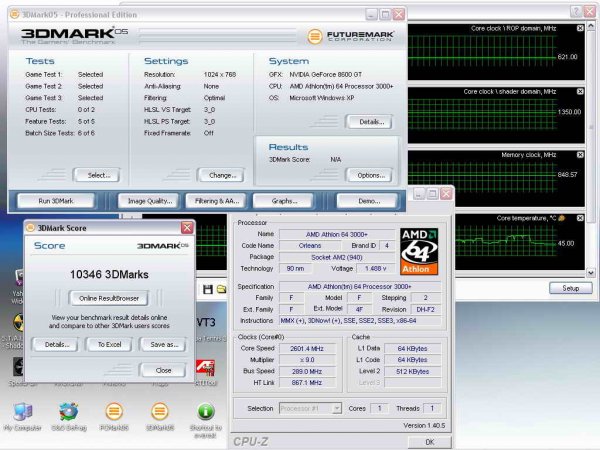Click the monitoring window scrollbar up arrow

click(591, 27)
